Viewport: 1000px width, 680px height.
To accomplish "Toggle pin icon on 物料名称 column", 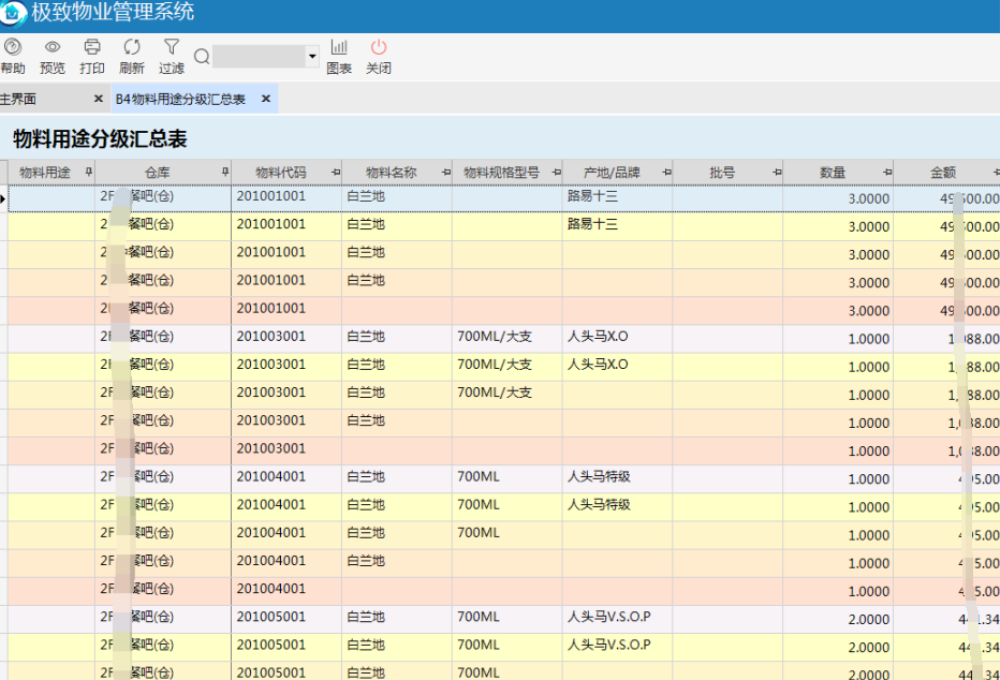I will point(446,172).
